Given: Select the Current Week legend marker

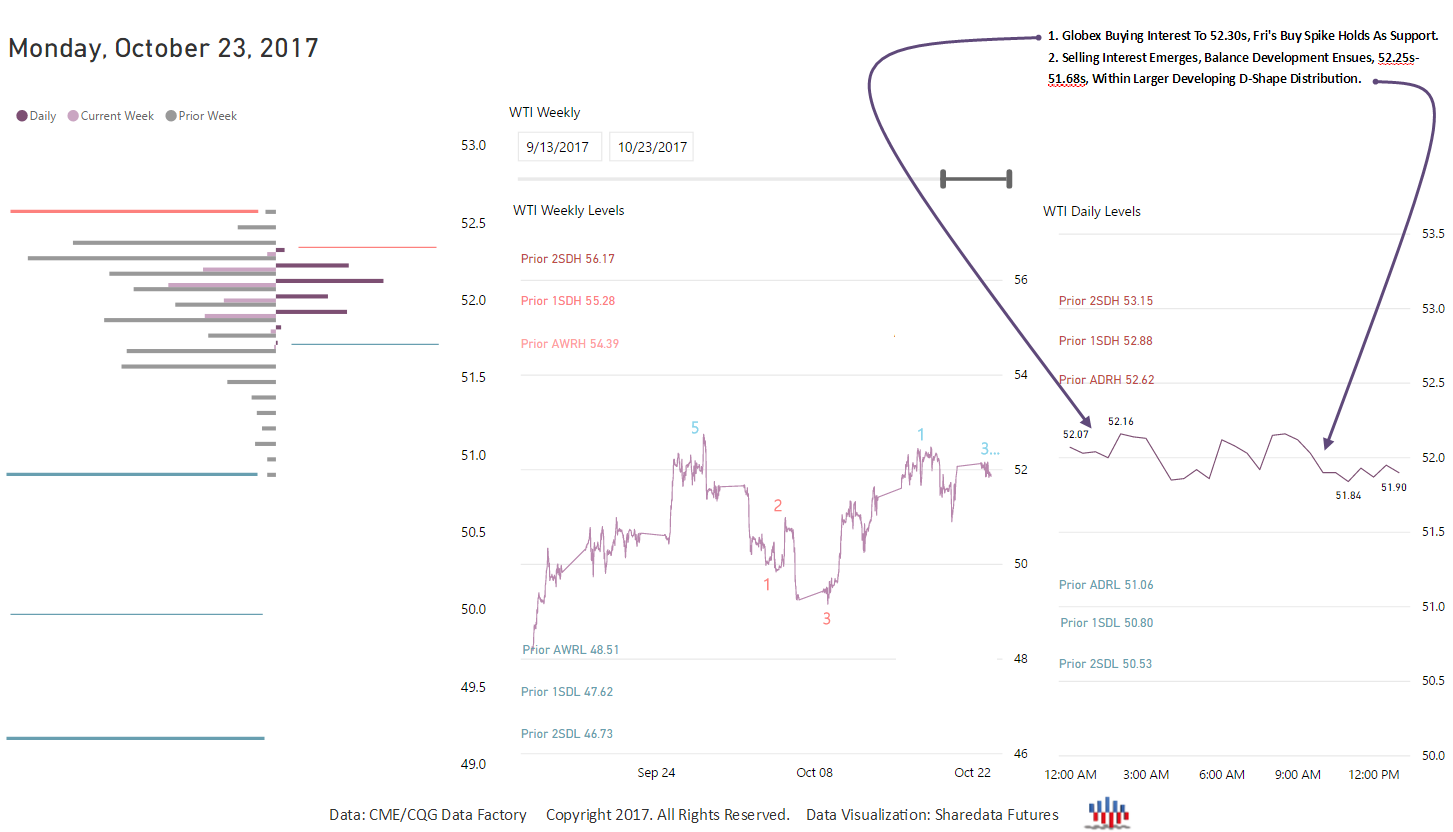Looking at the screenshot, I should coord(73,116).
